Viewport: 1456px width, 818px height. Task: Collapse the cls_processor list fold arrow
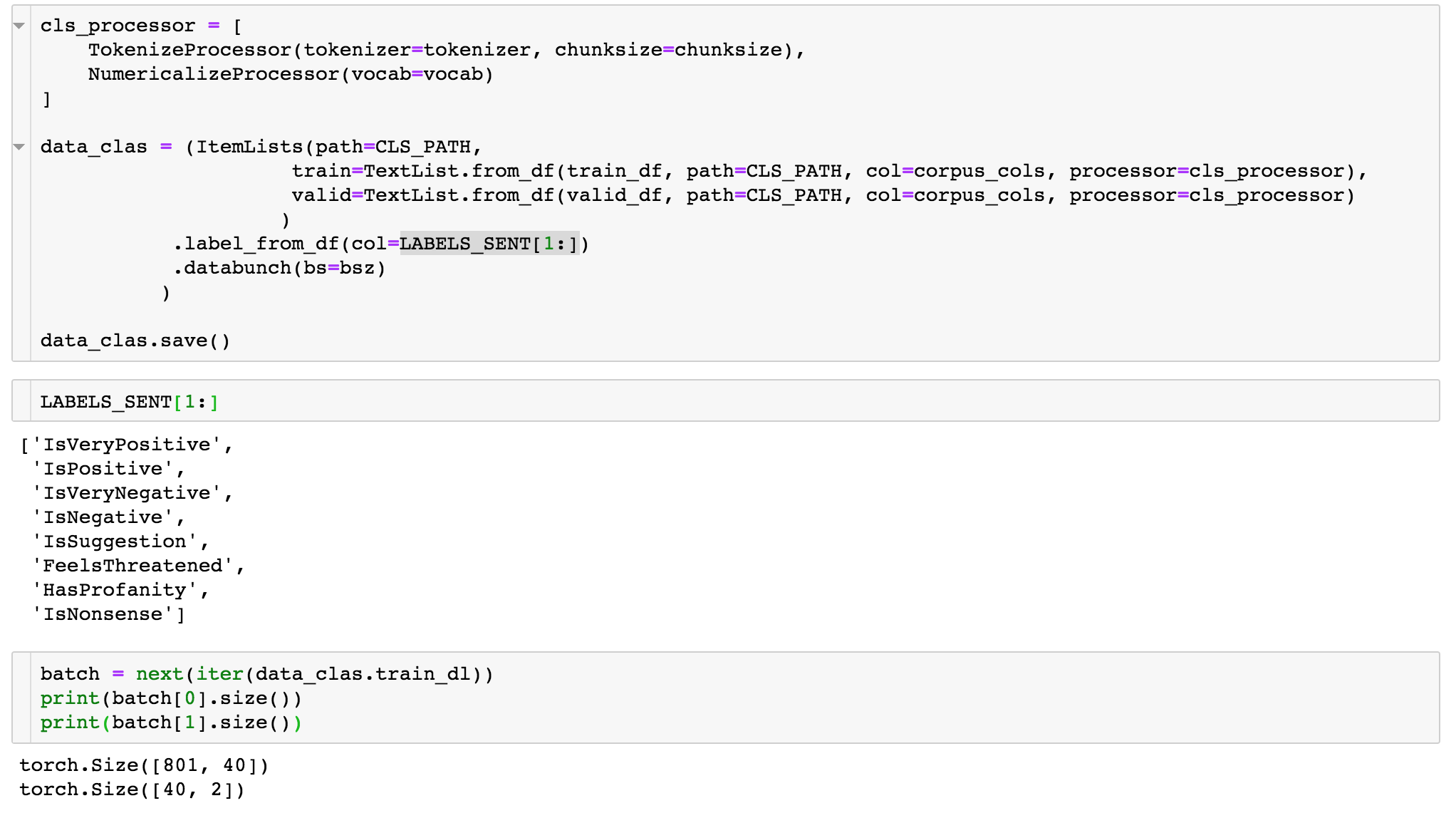click(19, 26)
